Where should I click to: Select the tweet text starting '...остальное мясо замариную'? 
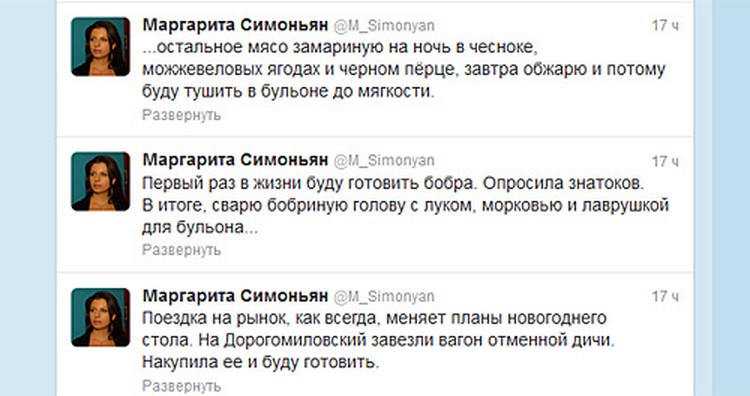[404, 69]
